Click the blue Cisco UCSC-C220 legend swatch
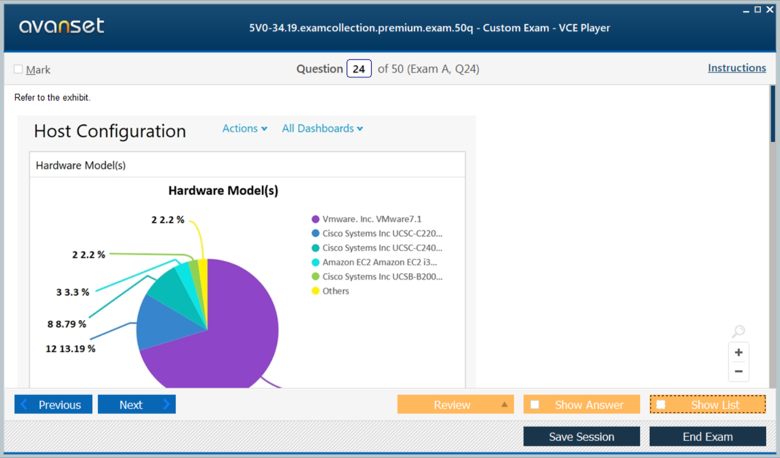Image resolution: width=780 pixels, height=458 pixels. click(315, 233)
